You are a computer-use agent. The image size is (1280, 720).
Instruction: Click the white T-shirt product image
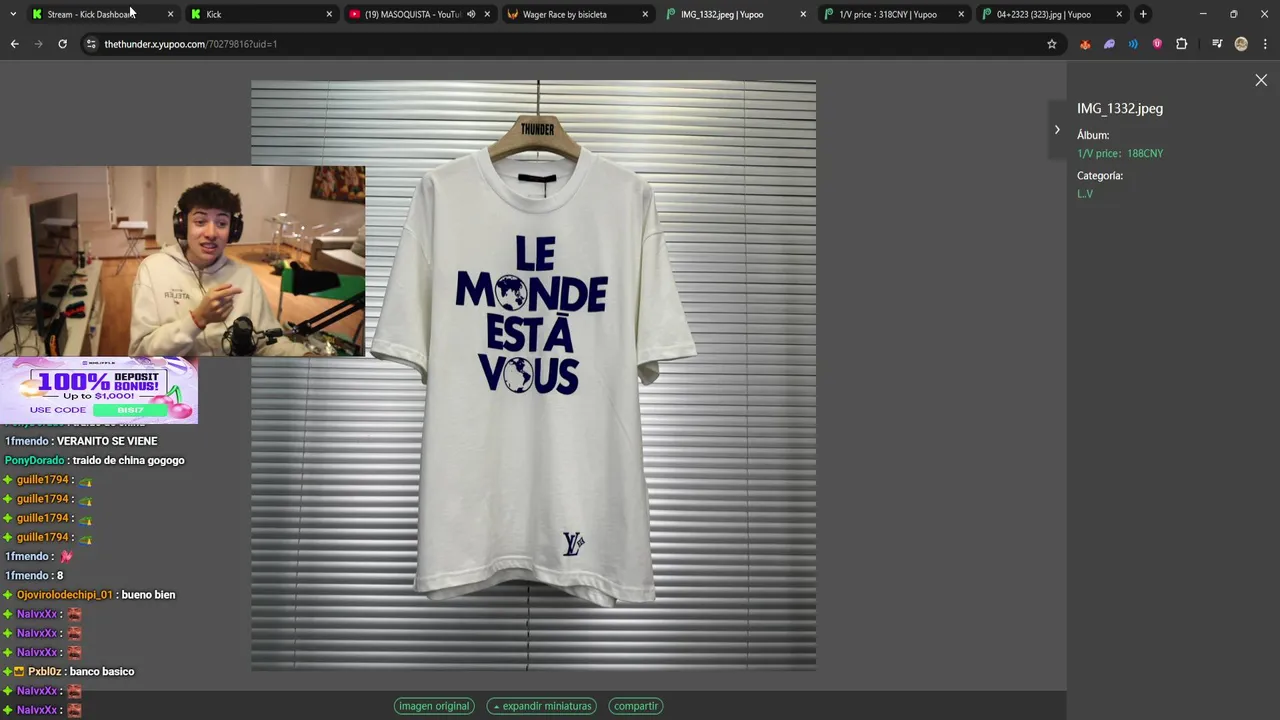click(x=533, y=375)
